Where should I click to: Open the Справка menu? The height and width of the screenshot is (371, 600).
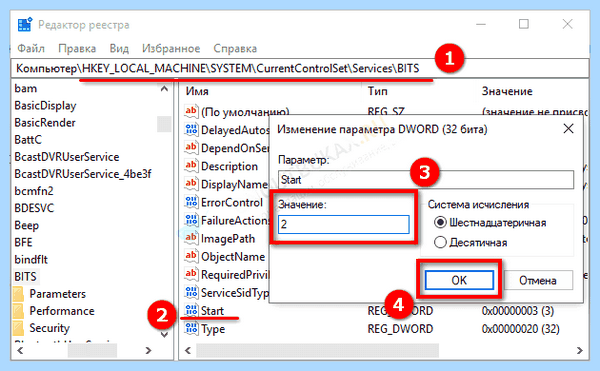[235, 49]
